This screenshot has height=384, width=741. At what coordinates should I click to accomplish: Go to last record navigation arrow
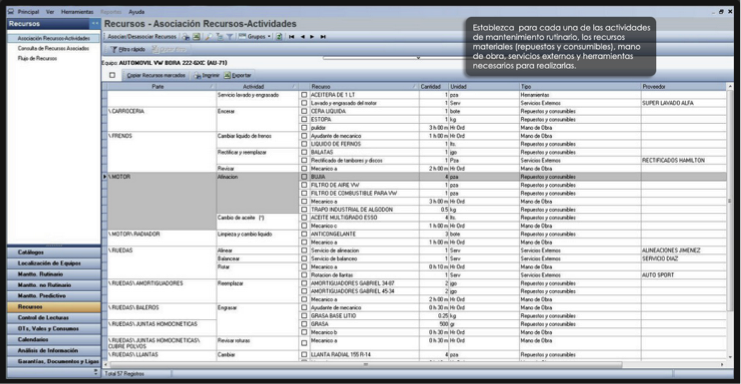coord(323,36)
